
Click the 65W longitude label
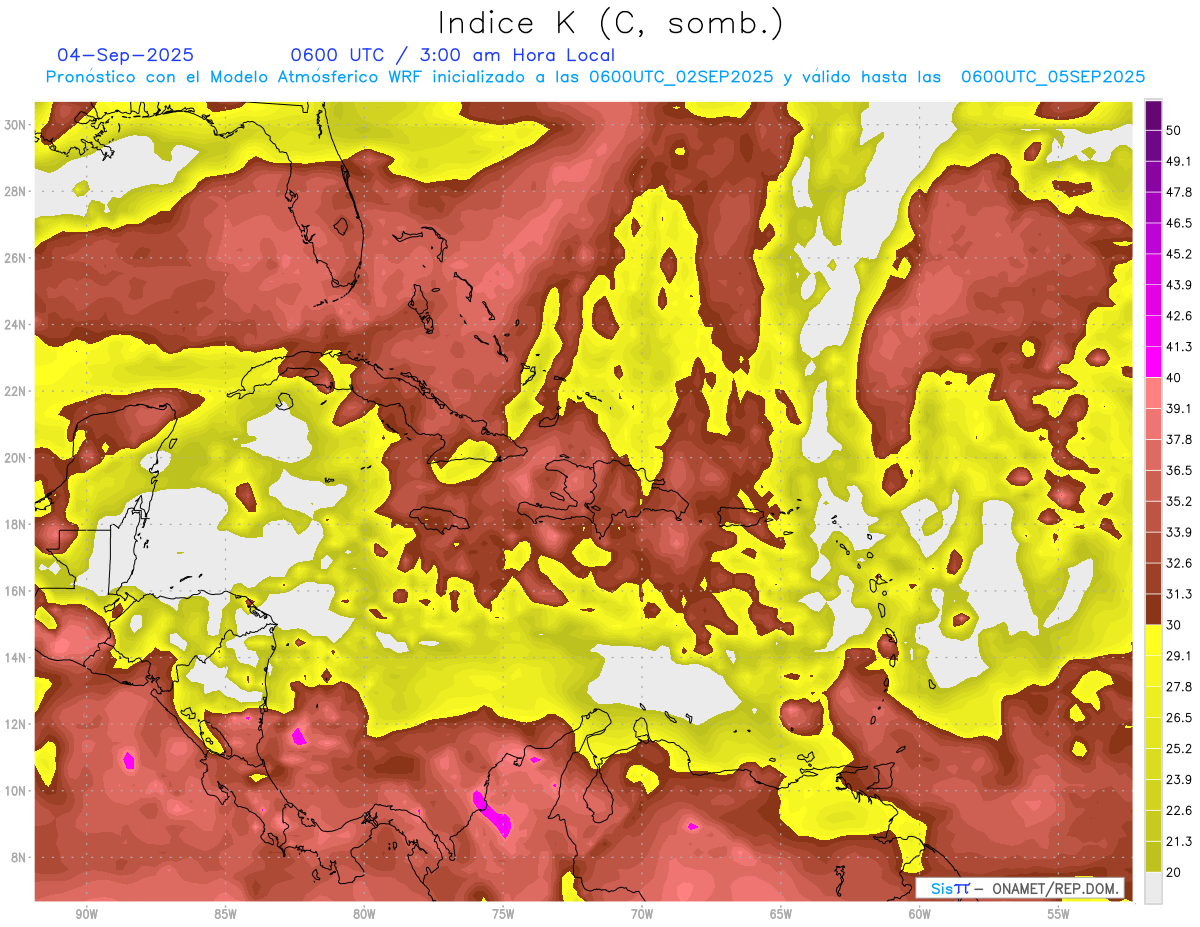(781, 914)
